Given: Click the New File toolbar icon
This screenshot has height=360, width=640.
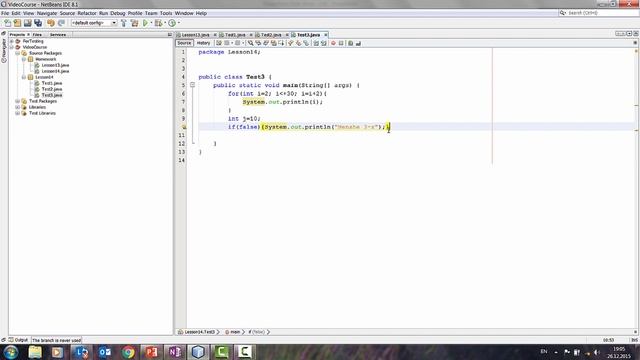Looking at the screenshot, I should coord(8,23).
